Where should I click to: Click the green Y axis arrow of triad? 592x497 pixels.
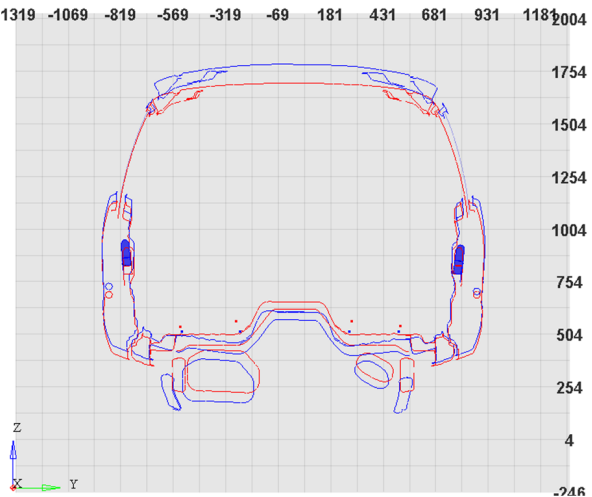coord(51,488)
